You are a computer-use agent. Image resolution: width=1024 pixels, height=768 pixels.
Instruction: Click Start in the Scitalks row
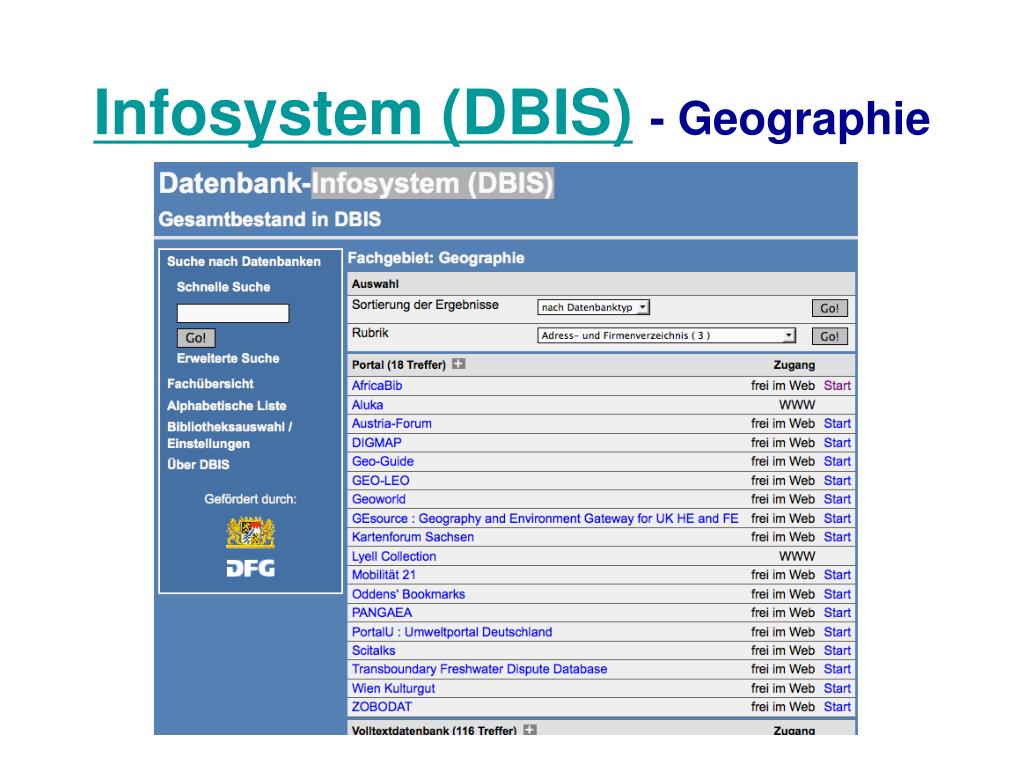pos(837,650)
